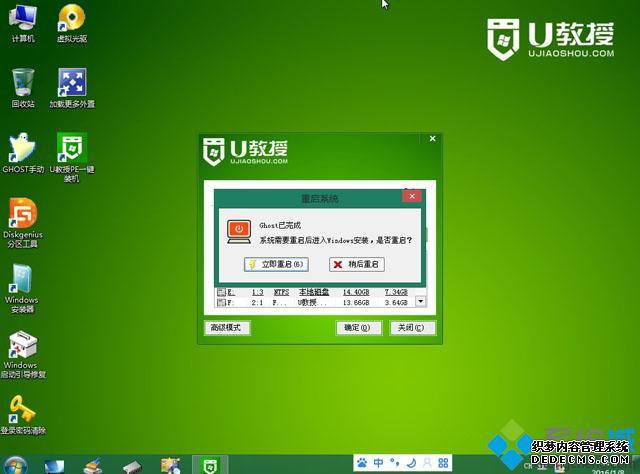Screen dimensions: 640x474
Task: Expand the partition list dropdown arrow
Action: 420,302
